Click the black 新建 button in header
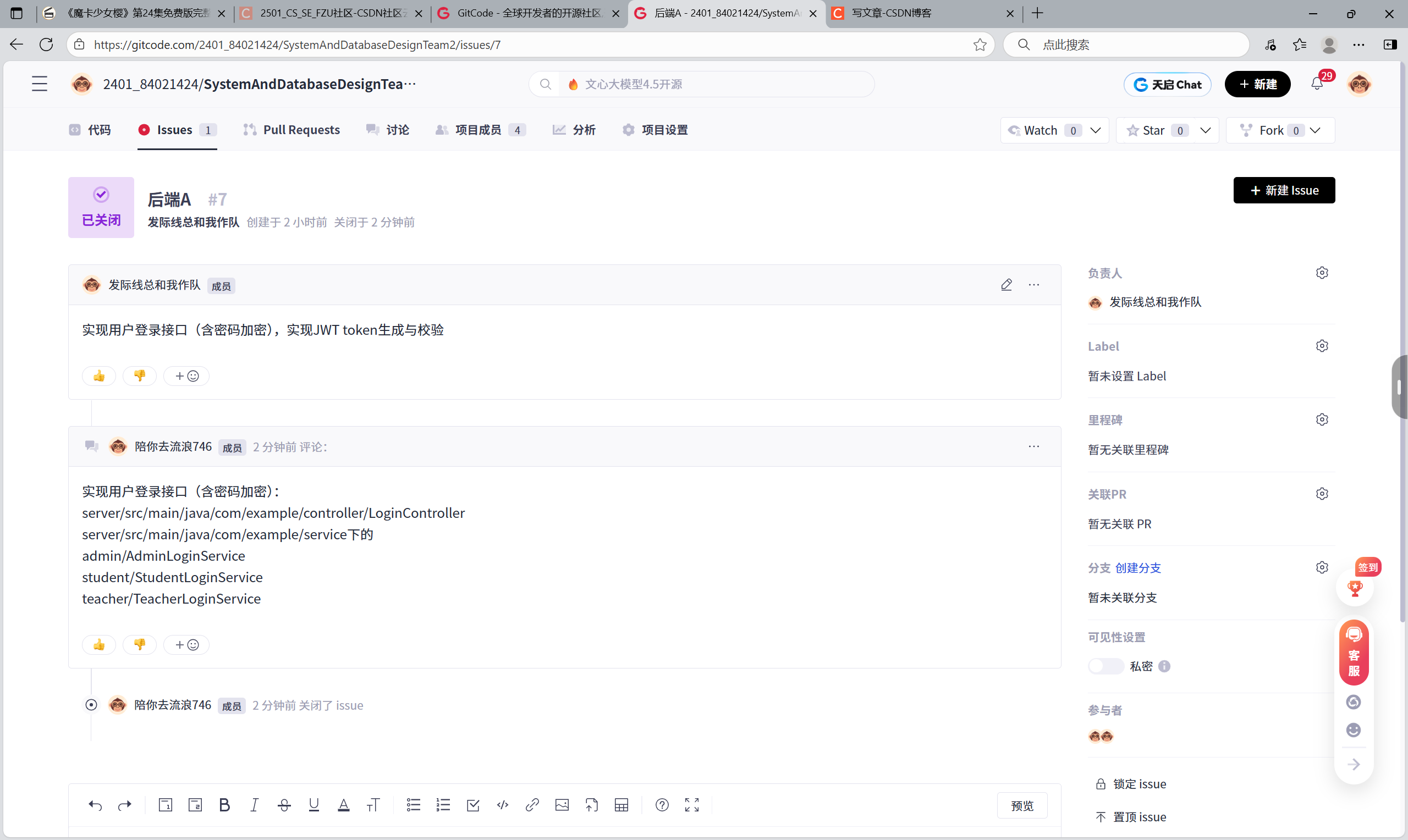This screenshot has height=840, width=1408. (1257, 84)
